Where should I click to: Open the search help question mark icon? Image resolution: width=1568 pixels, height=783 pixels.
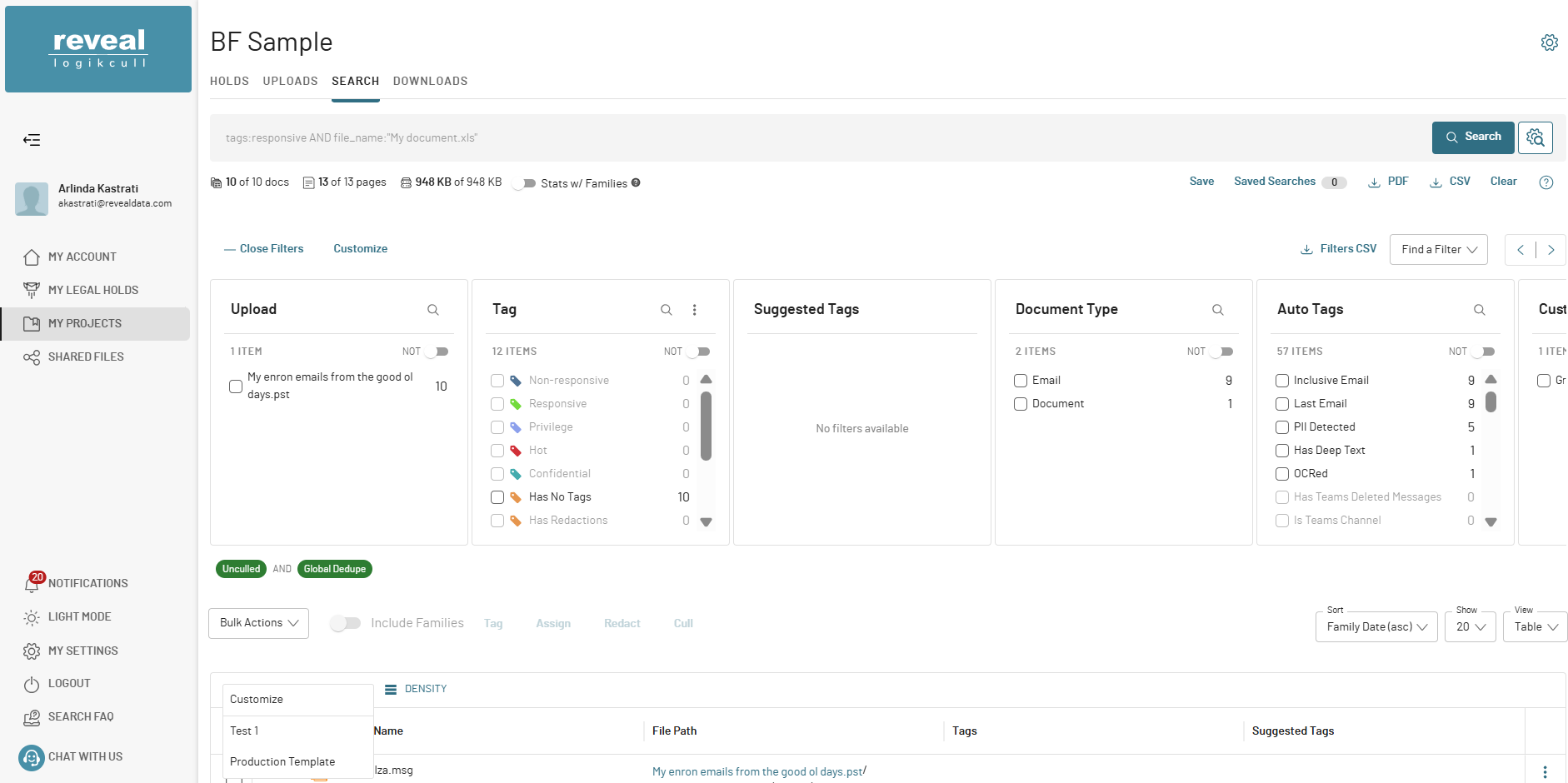[x=1546, y=182]
